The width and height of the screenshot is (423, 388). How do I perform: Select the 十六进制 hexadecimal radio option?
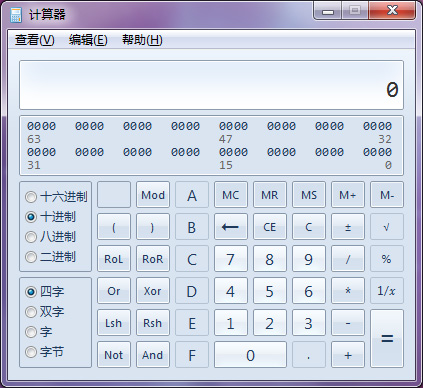pyautogui.click(x=56, y=197)
